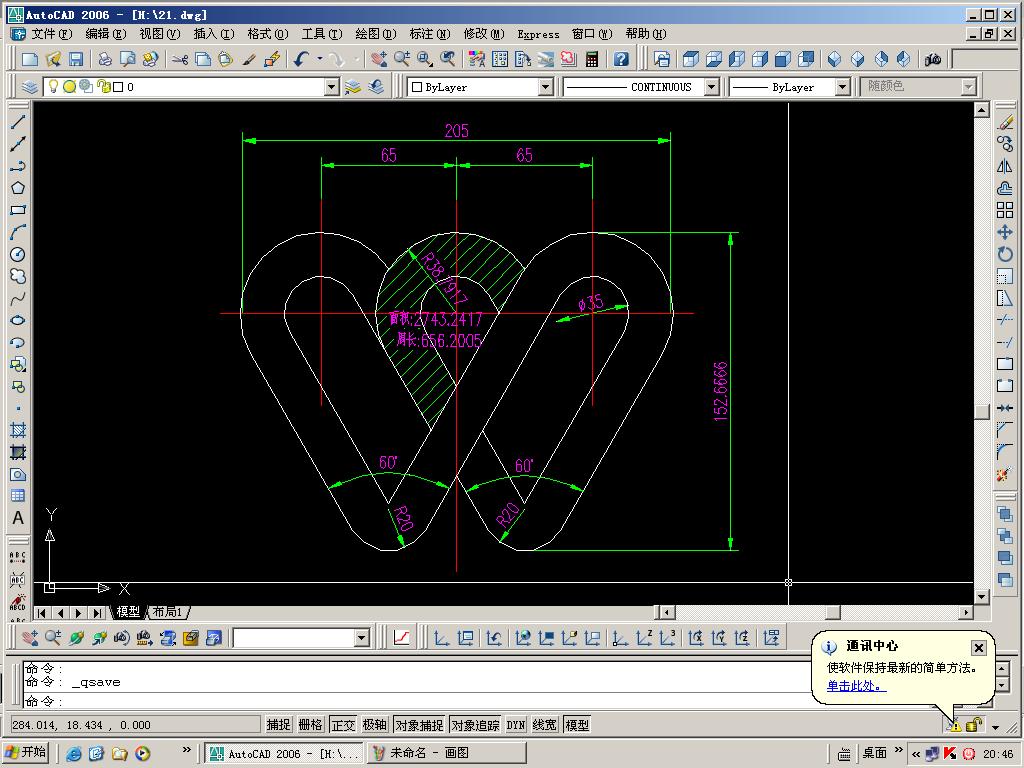1024x768 pixels.
Task: Select the Line tool in Draw toolbar
Action: tap(18, 122)
